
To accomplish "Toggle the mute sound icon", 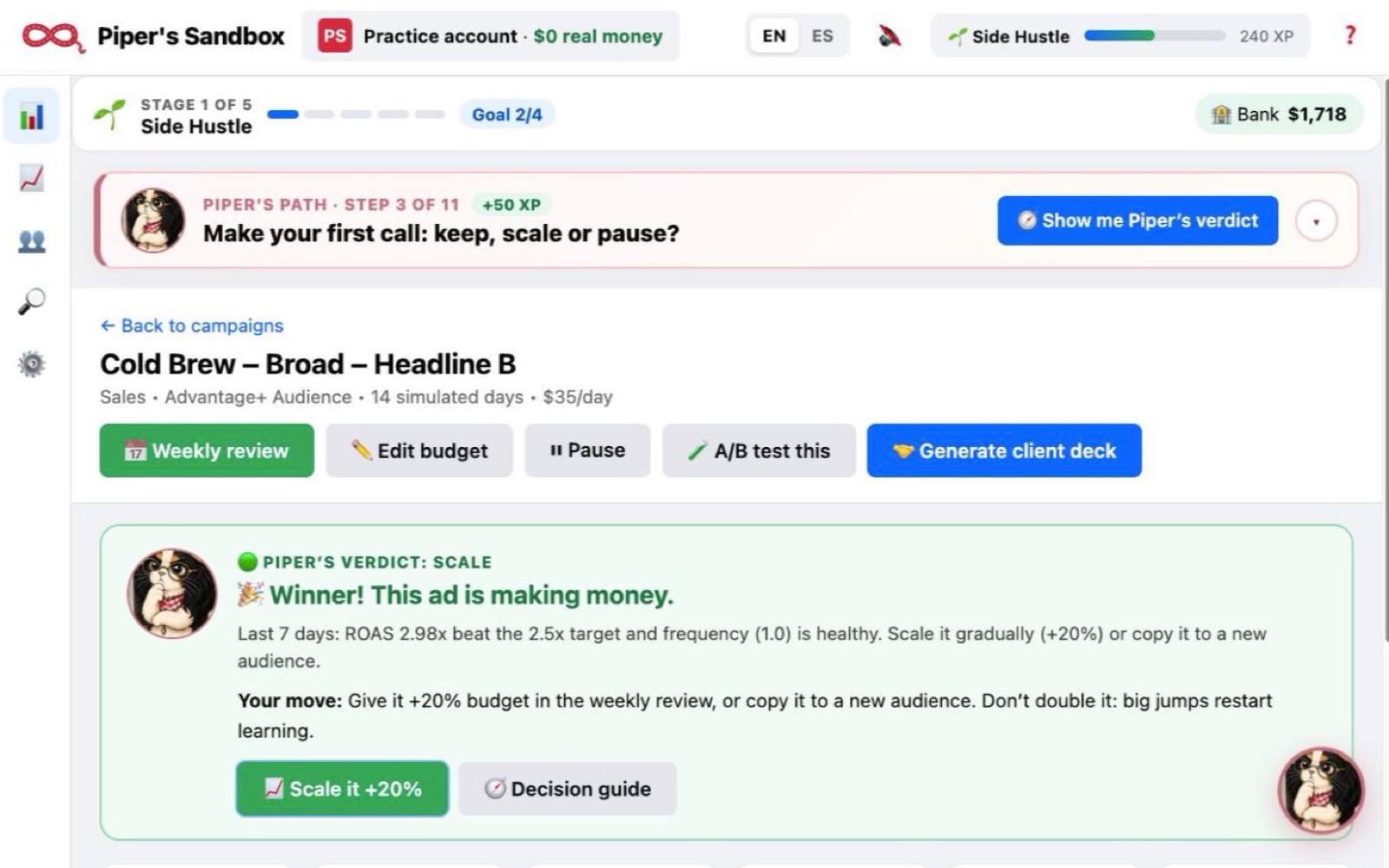I will click(x=890, y=36).
